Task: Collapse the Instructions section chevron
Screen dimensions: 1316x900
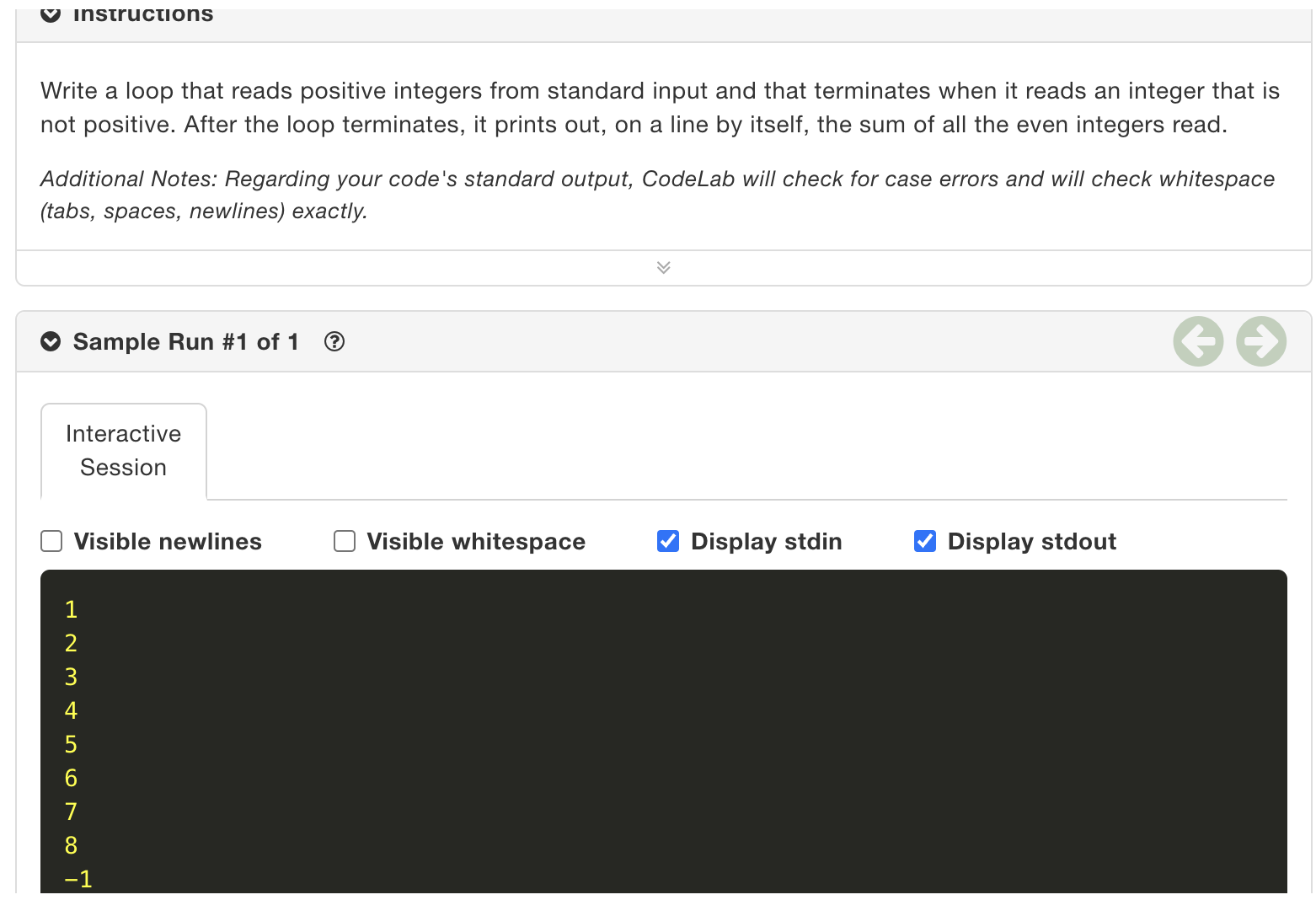Action: pos(51,14)
